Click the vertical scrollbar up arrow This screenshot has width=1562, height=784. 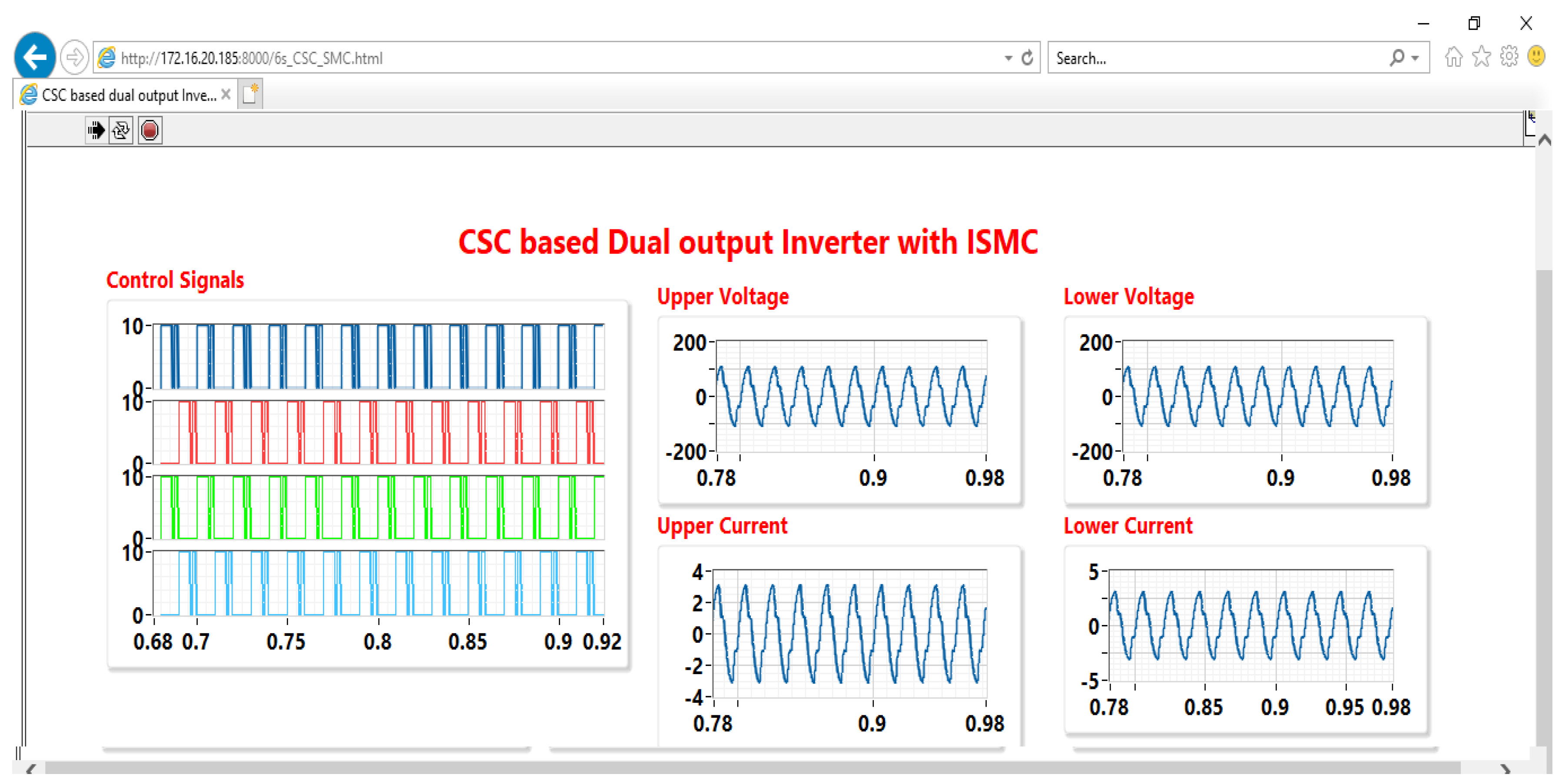click(x=1545, y=141)
